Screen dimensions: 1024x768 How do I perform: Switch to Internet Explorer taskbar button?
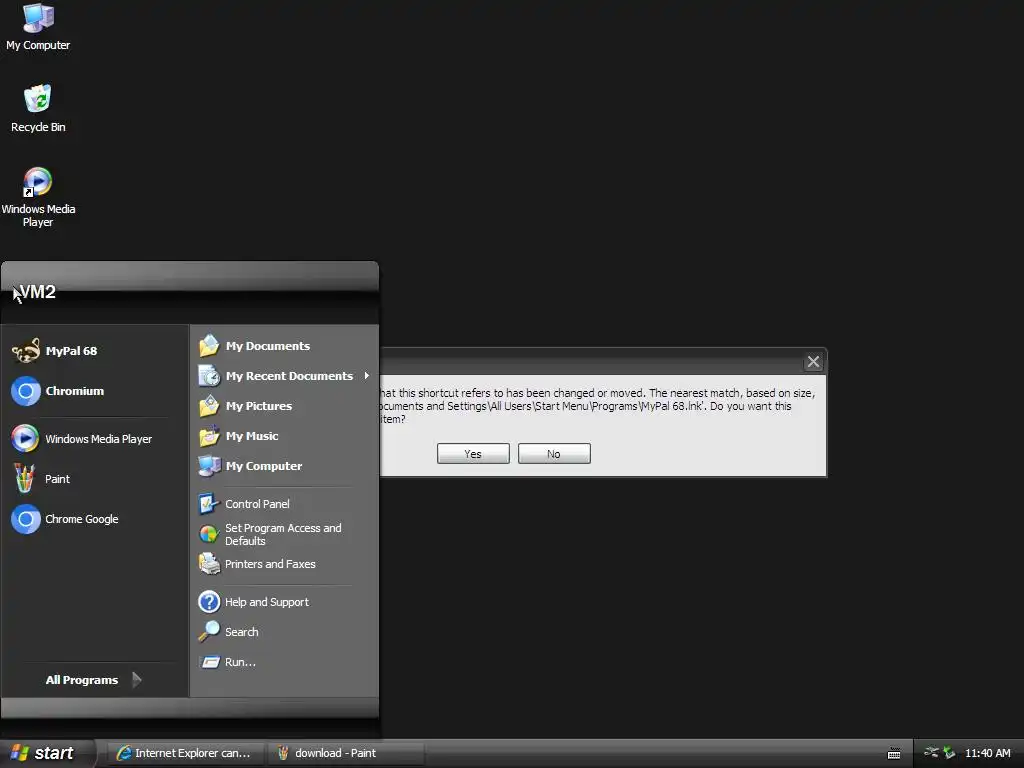tap(185, 753)
